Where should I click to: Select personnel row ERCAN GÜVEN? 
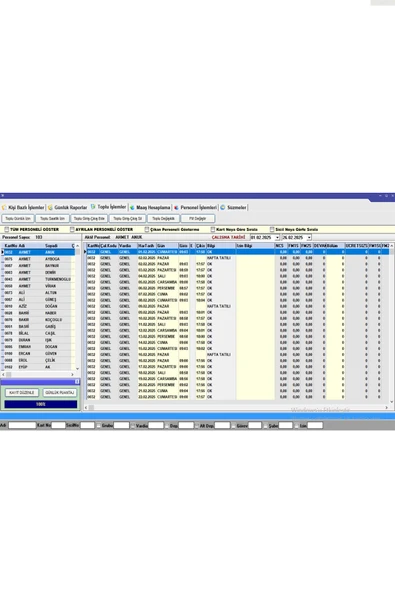[39, 354]
